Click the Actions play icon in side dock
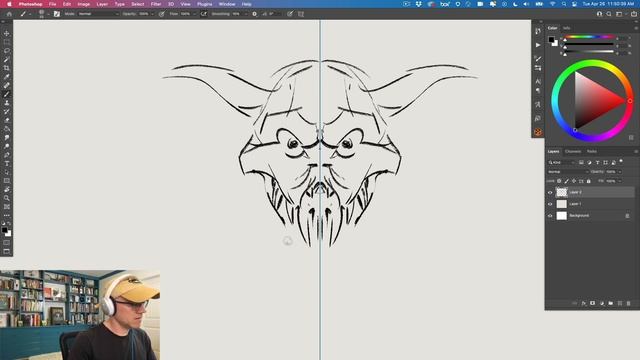The width and height of the screenshot is (640, 360). click(x=538, y=45)
